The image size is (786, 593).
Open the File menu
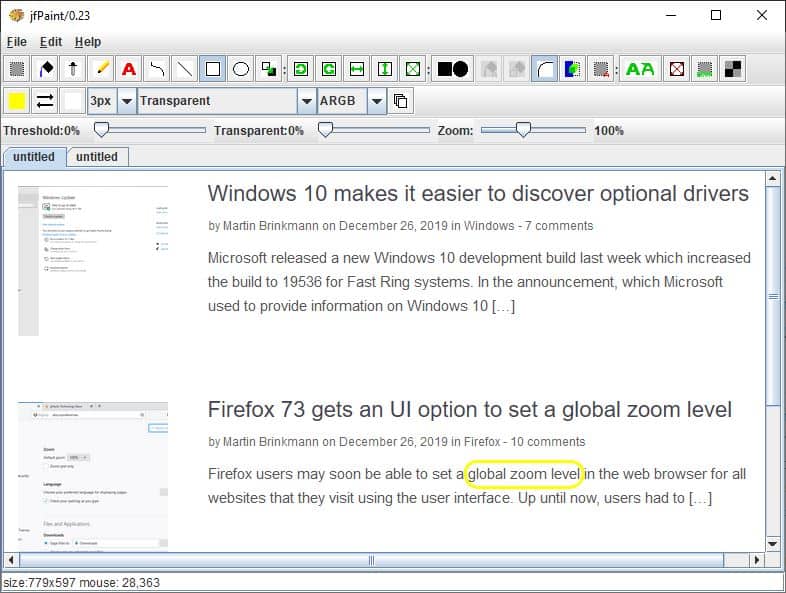[x=17, y=42]
